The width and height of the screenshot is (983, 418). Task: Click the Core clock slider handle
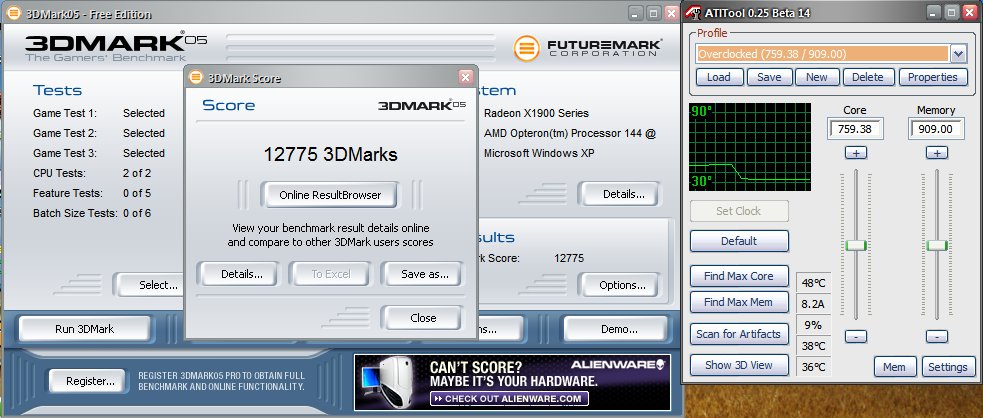tap(856, 245)
